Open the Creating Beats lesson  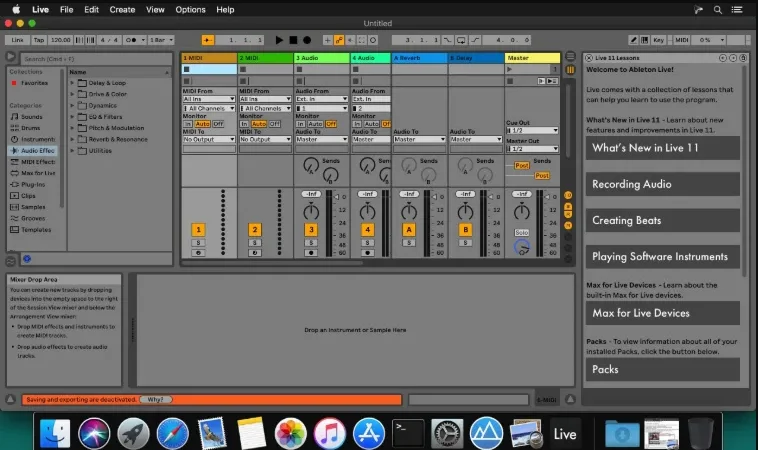663,220
